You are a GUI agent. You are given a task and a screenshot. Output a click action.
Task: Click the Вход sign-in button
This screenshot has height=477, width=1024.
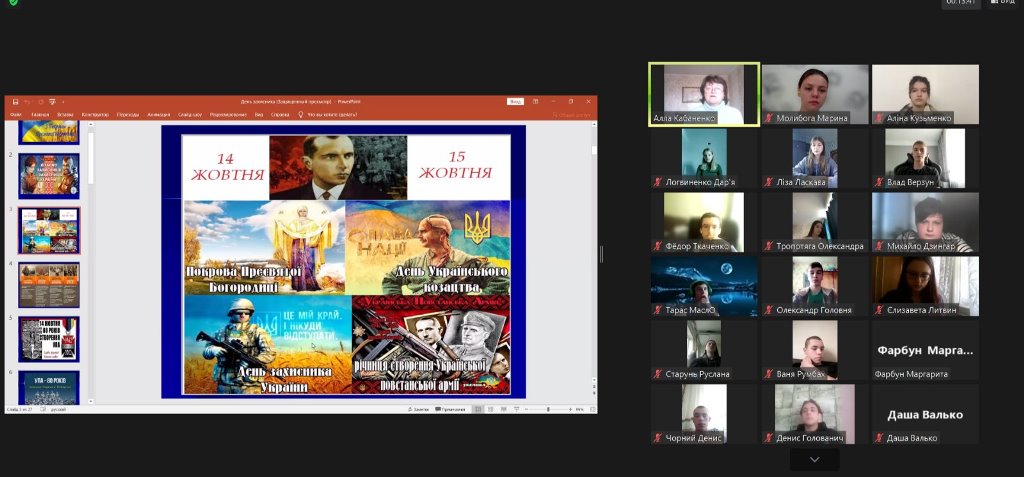[515, 101]
